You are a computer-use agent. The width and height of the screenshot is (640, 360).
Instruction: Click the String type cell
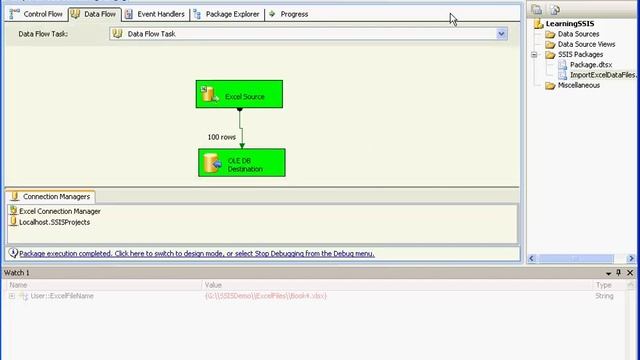pyautogui.click(x=604, y=296)
